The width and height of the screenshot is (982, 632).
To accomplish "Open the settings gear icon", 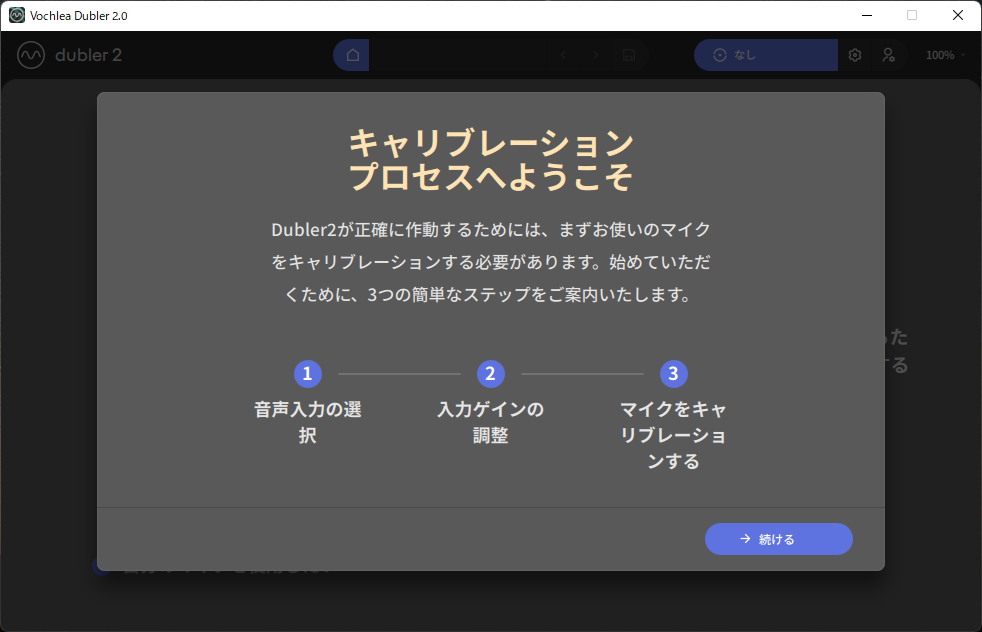I will pos(855,55).
